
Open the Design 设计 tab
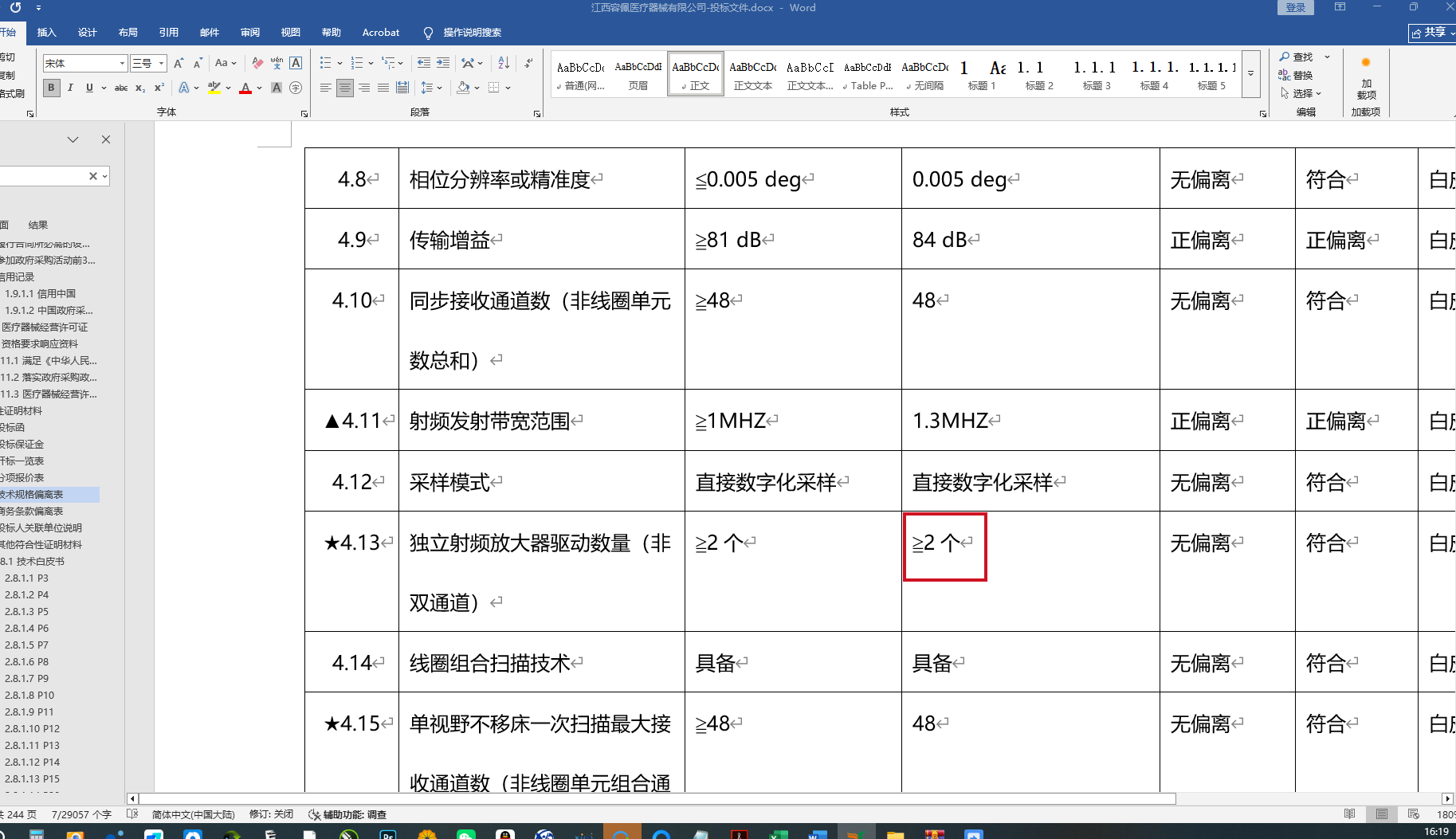click(88, 33)
